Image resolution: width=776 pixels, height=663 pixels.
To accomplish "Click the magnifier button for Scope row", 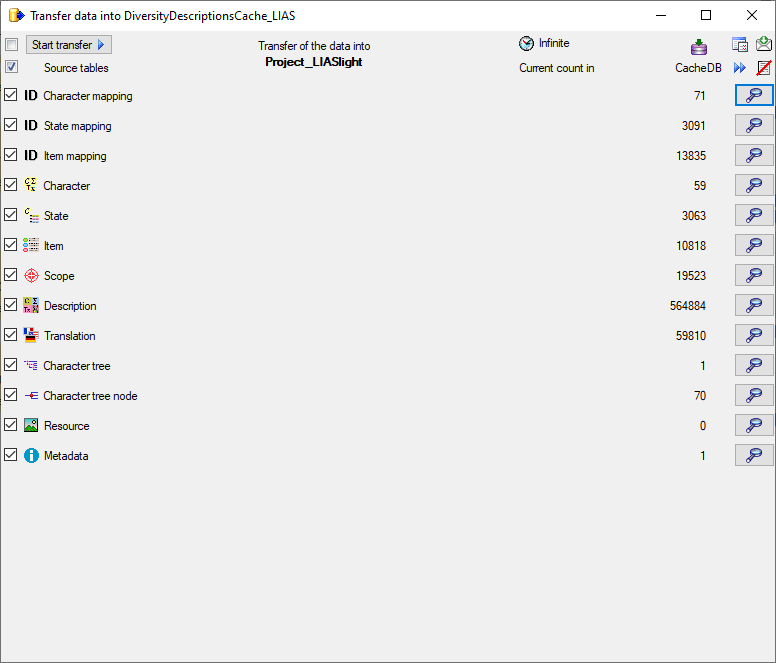I will coord(754,275).
